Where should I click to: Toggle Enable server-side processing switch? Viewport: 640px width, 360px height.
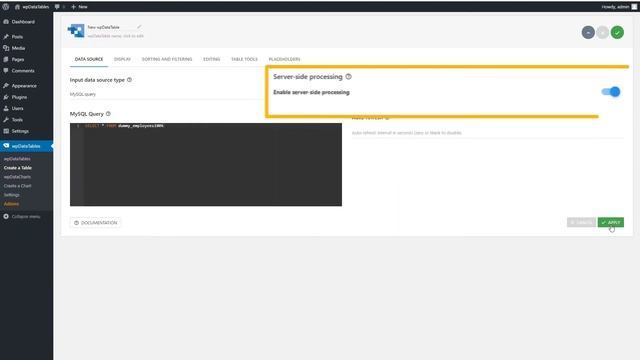click(x=611, y=92)
